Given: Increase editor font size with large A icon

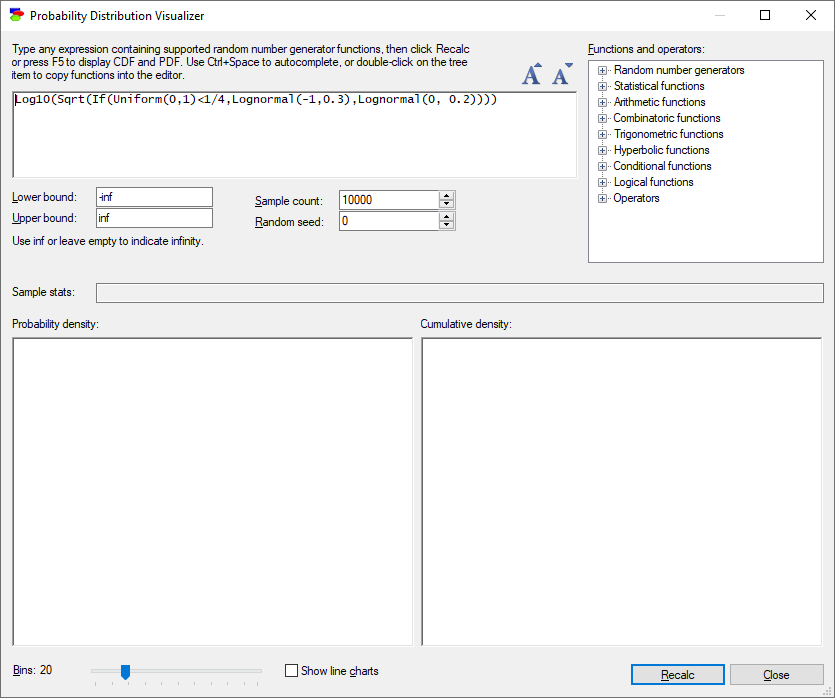Looking at the screenshot, I should coord(531,74).
